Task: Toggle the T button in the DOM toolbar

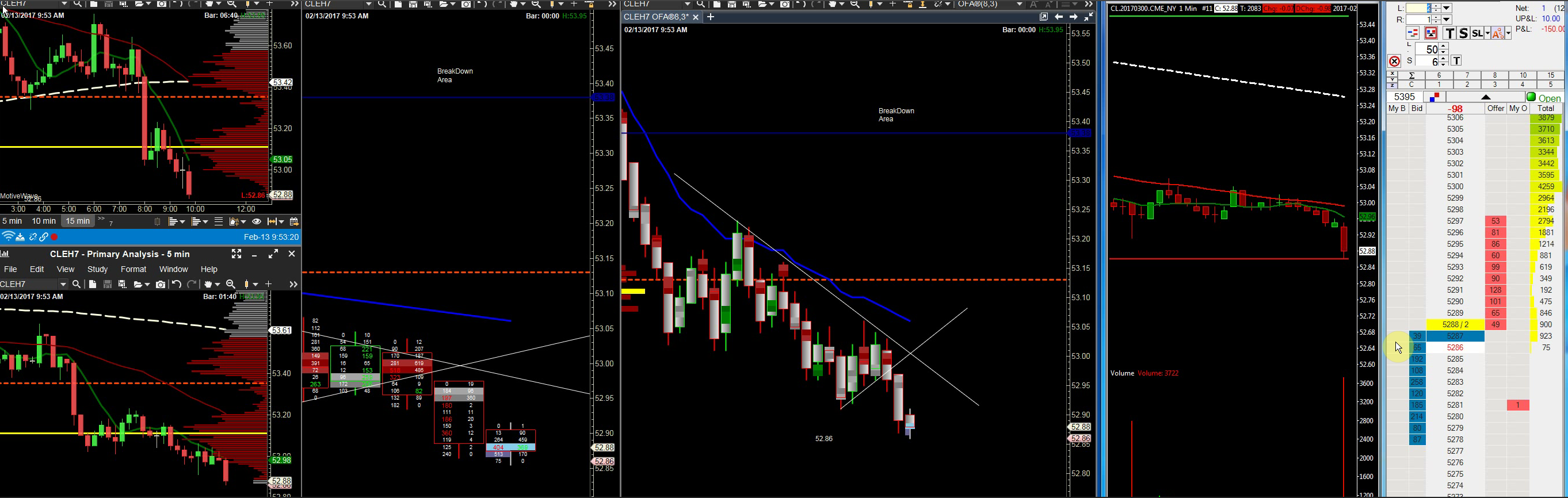Action: coord(1450,33)
